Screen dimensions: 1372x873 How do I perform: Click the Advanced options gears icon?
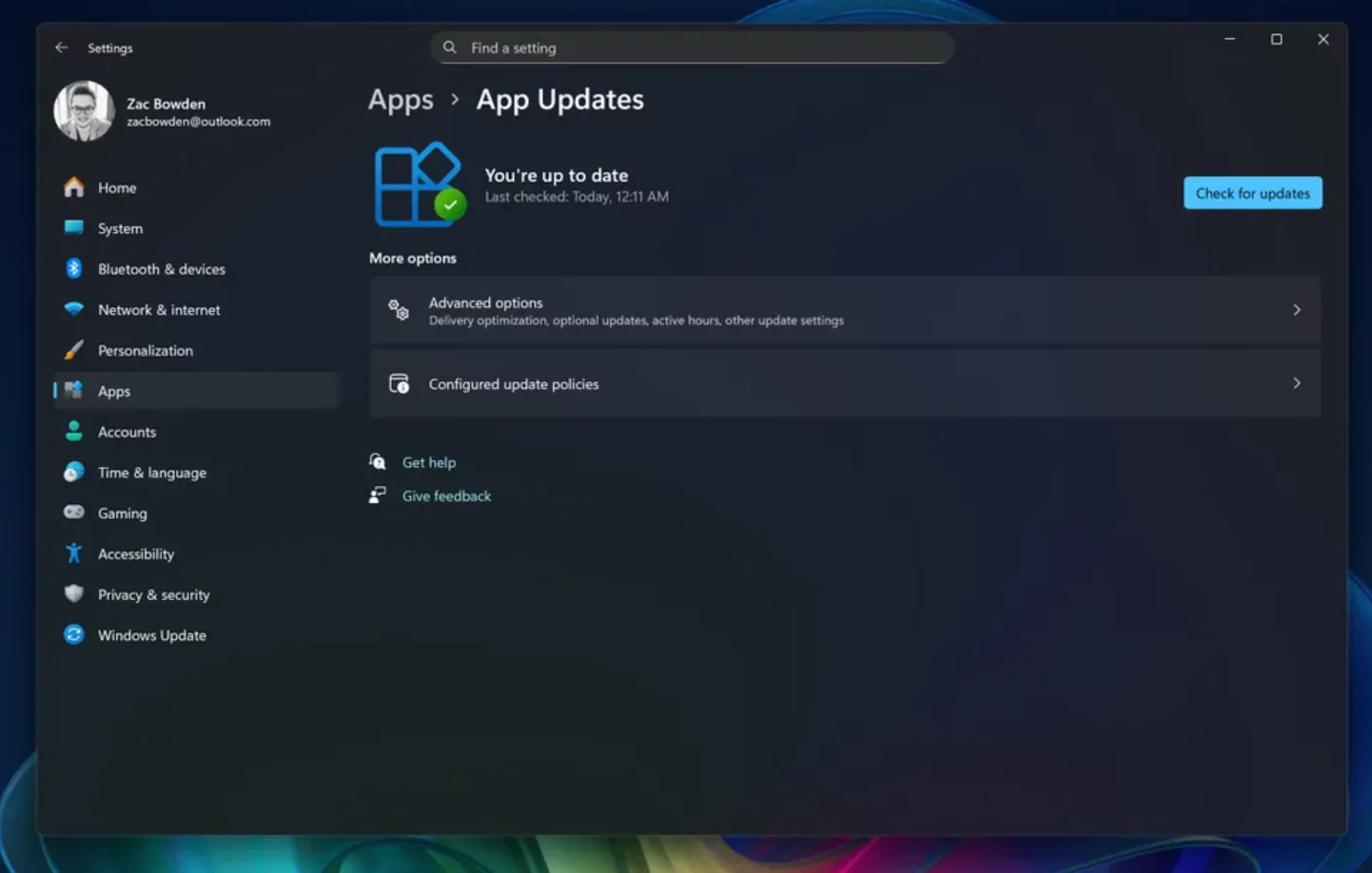coord(399,310)
